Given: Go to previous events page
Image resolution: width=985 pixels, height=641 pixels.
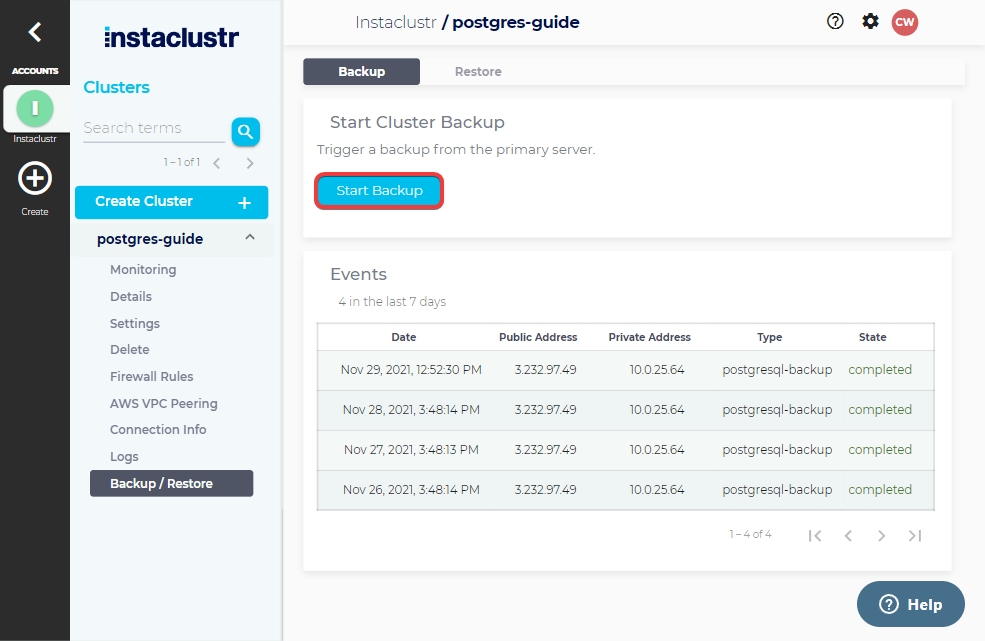Looking at the screenshot, I should pyautogui.click(x=848, y=535).
